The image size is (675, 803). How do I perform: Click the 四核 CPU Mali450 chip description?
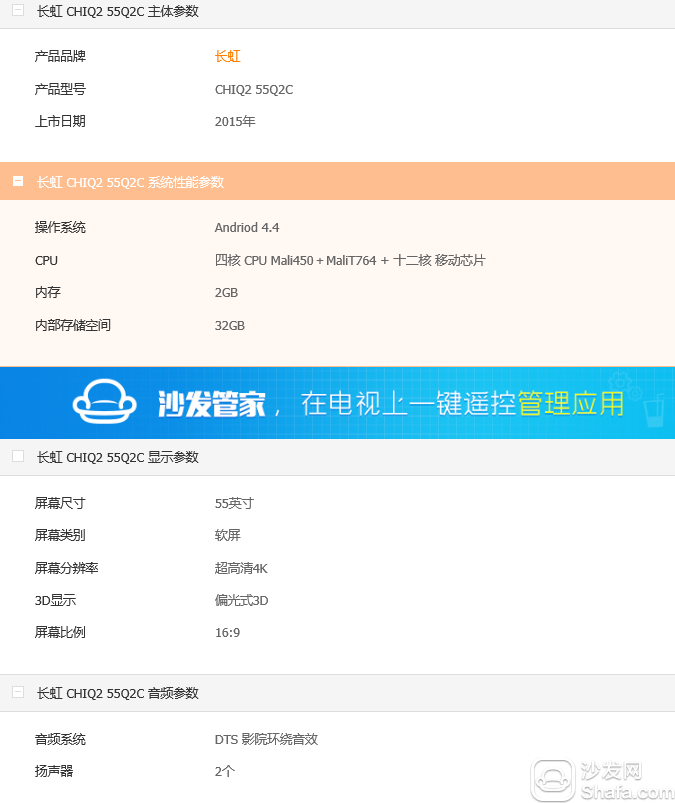pos(350,261)
